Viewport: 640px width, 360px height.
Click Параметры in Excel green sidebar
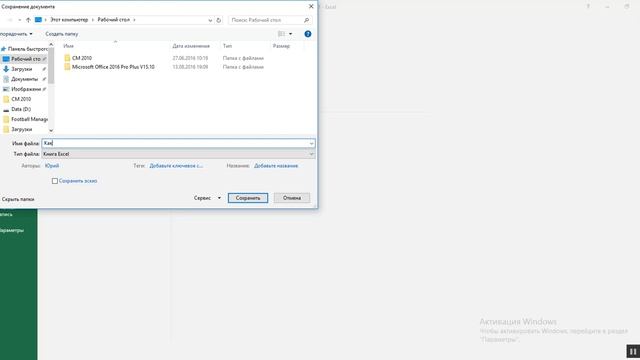pos(12,230)
